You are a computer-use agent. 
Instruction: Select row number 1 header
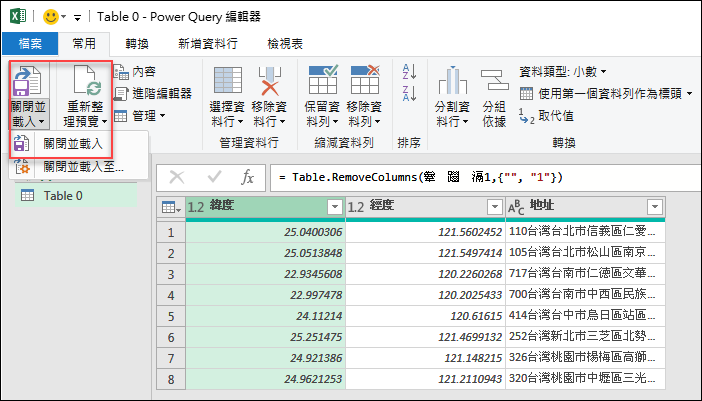pos(171,232)
